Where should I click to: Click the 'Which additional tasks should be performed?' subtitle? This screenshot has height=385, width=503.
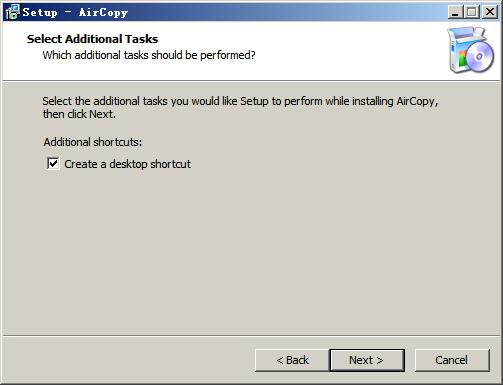[149, 55]
